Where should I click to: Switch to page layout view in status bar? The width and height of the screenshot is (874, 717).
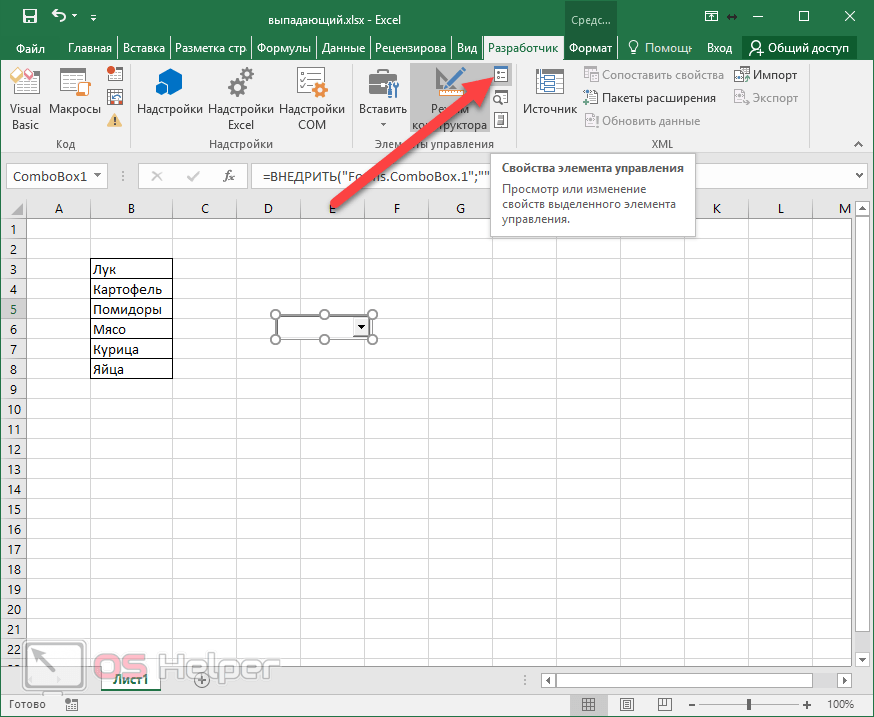pyautogui.click(x=625, y=704)
